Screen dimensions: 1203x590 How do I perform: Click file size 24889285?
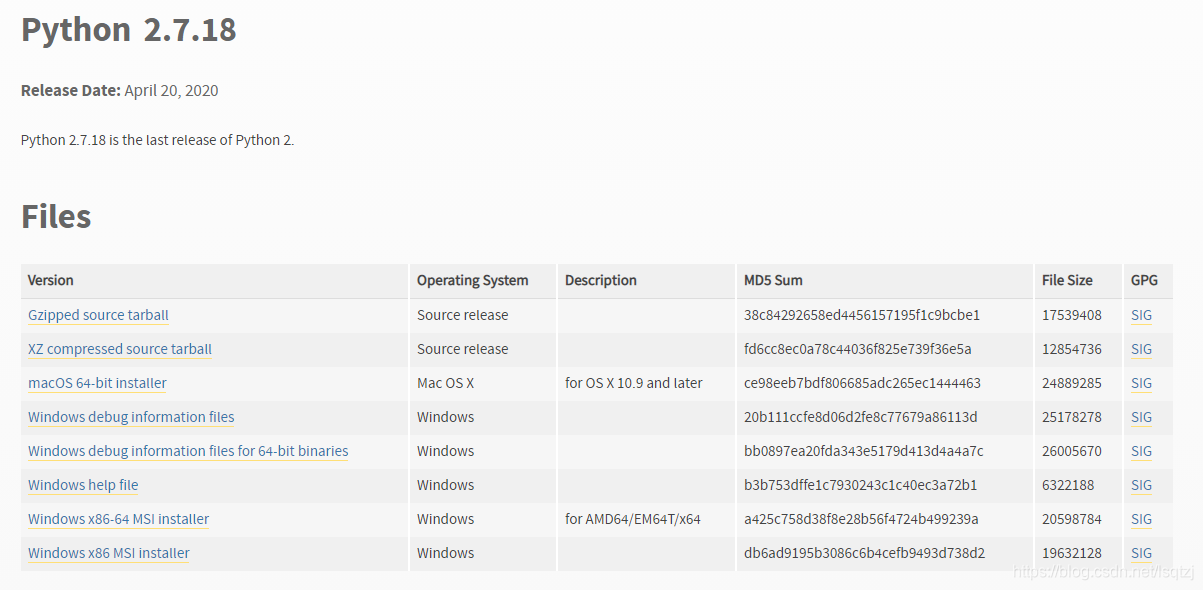click(1072, 383)
